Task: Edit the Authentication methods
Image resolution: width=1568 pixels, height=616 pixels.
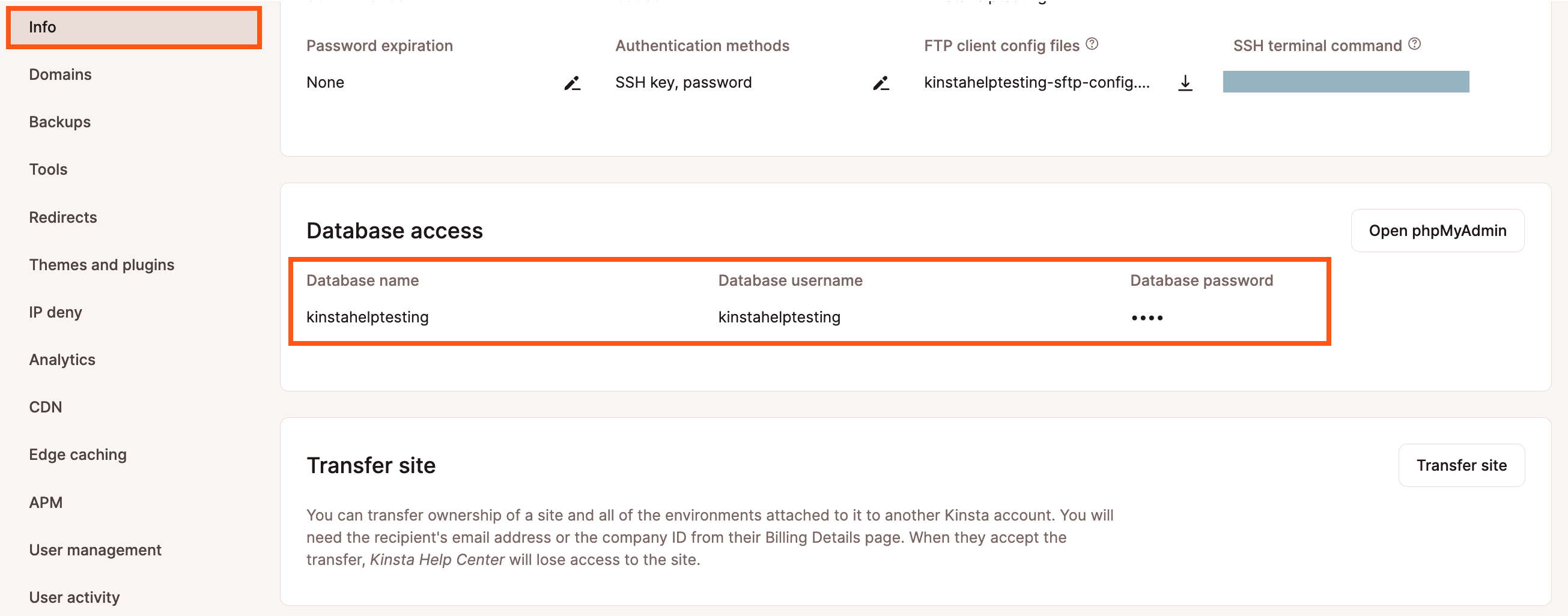Action: (x=881, y=83)
